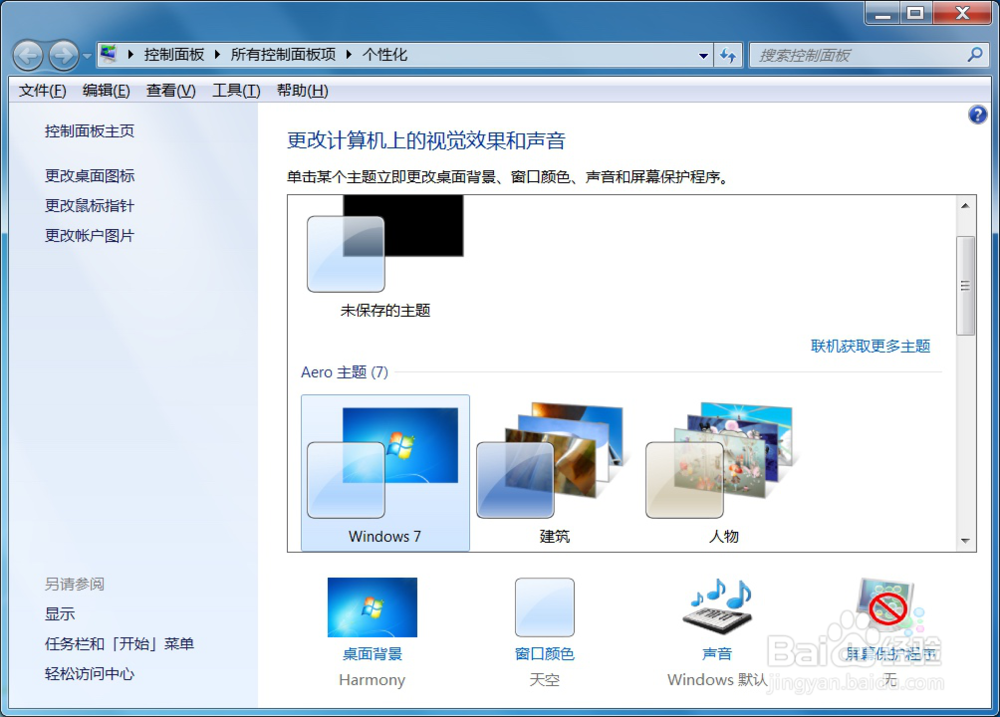Open the address bar history dropdown

703,55
